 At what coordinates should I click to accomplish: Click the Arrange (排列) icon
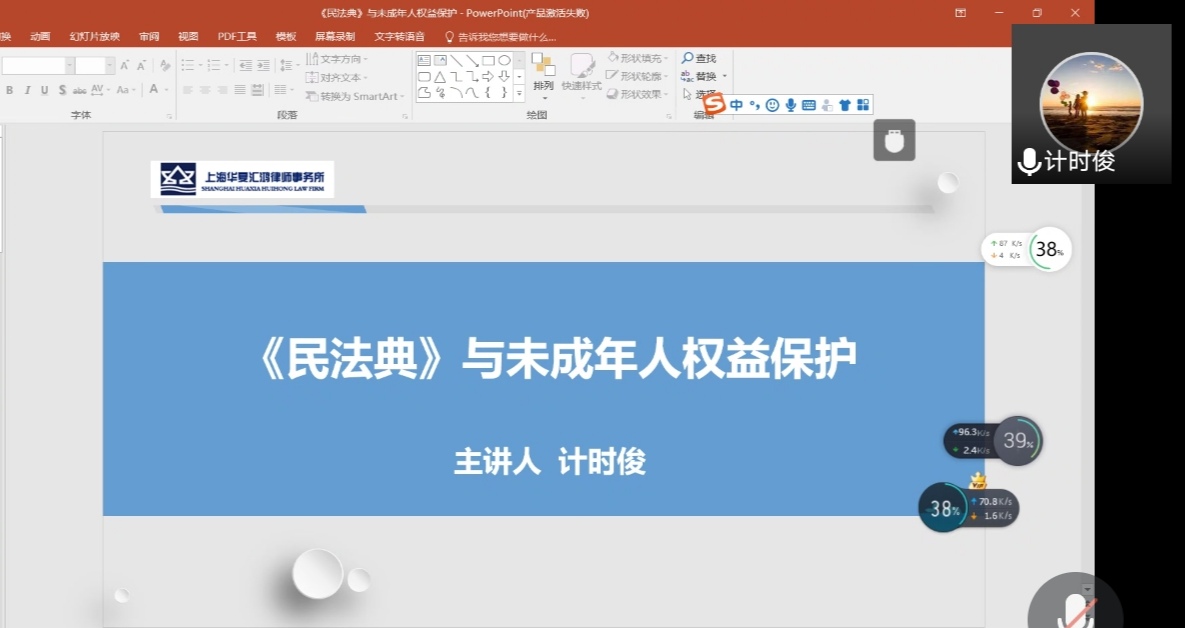(x=543, y=66)
